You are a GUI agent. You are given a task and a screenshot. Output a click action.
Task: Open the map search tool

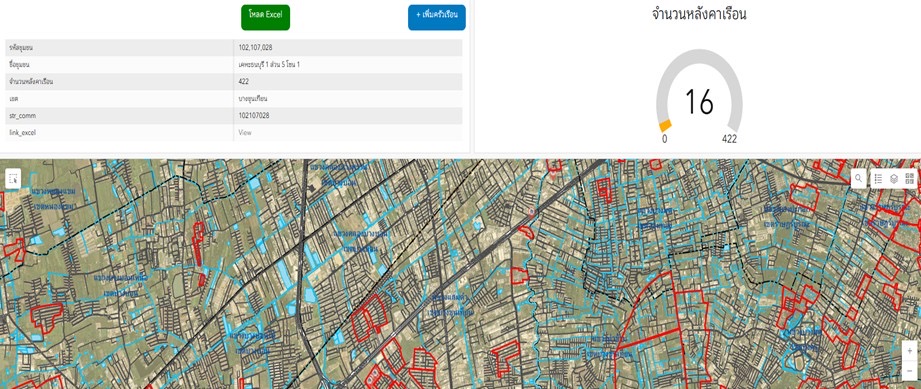tap(859, 179)
